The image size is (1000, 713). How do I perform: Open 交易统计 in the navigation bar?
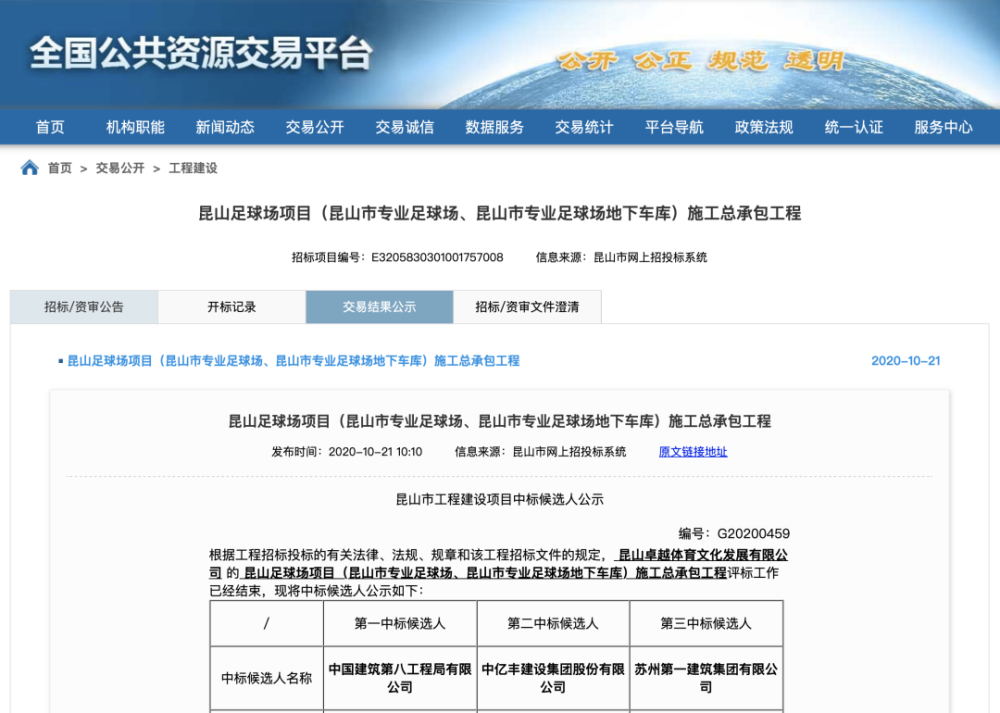[584, 128]
